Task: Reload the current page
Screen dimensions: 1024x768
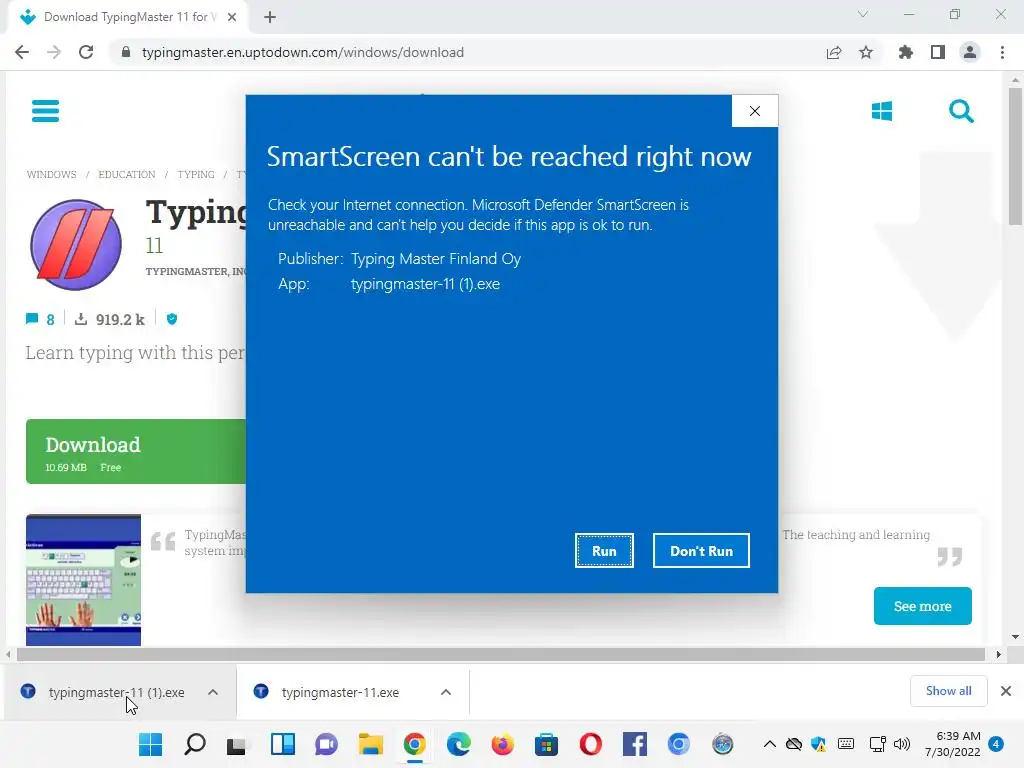Action: click(86, 52)
